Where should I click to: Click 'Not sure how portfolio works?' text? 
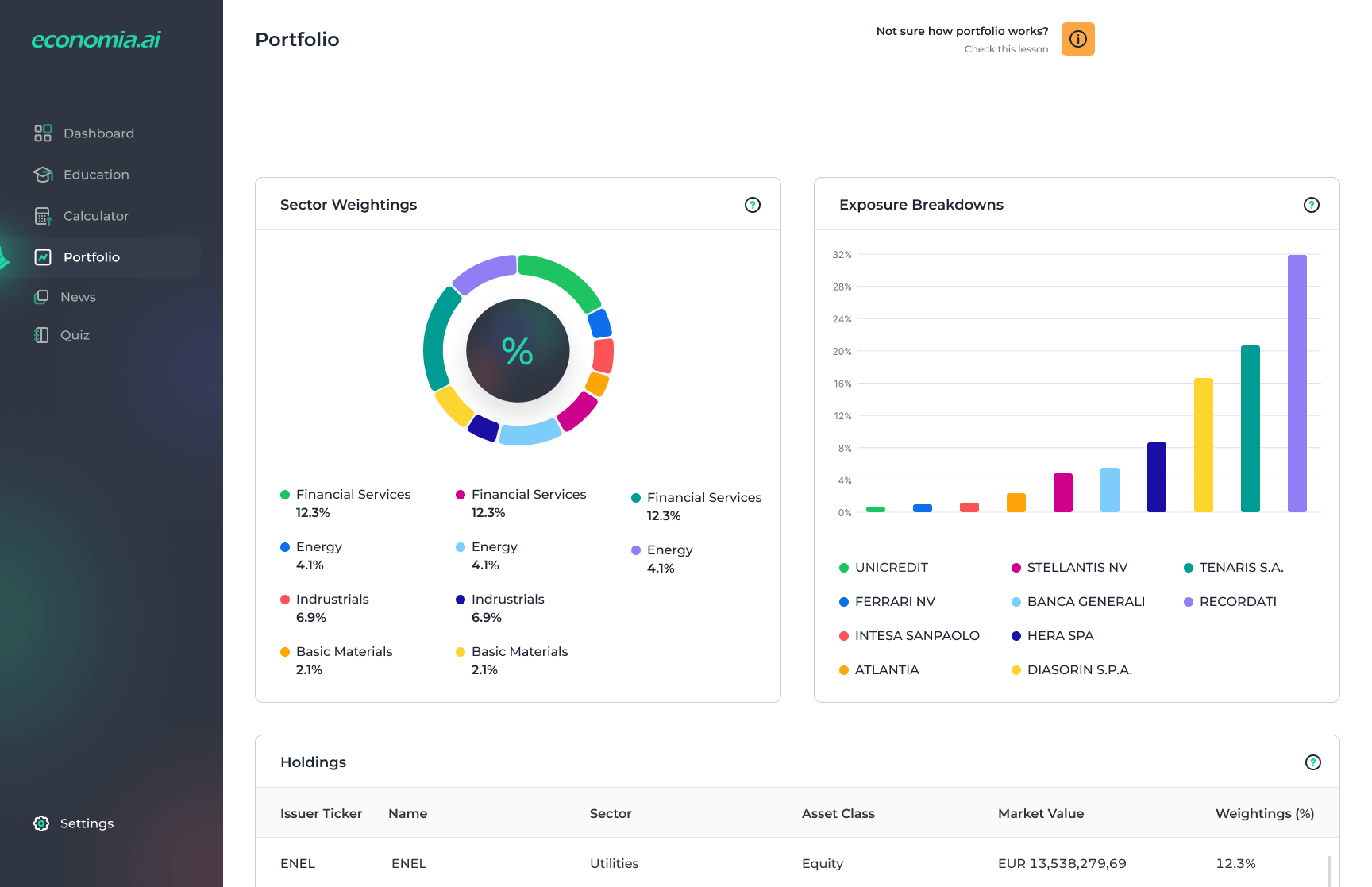tap(962, 31)
